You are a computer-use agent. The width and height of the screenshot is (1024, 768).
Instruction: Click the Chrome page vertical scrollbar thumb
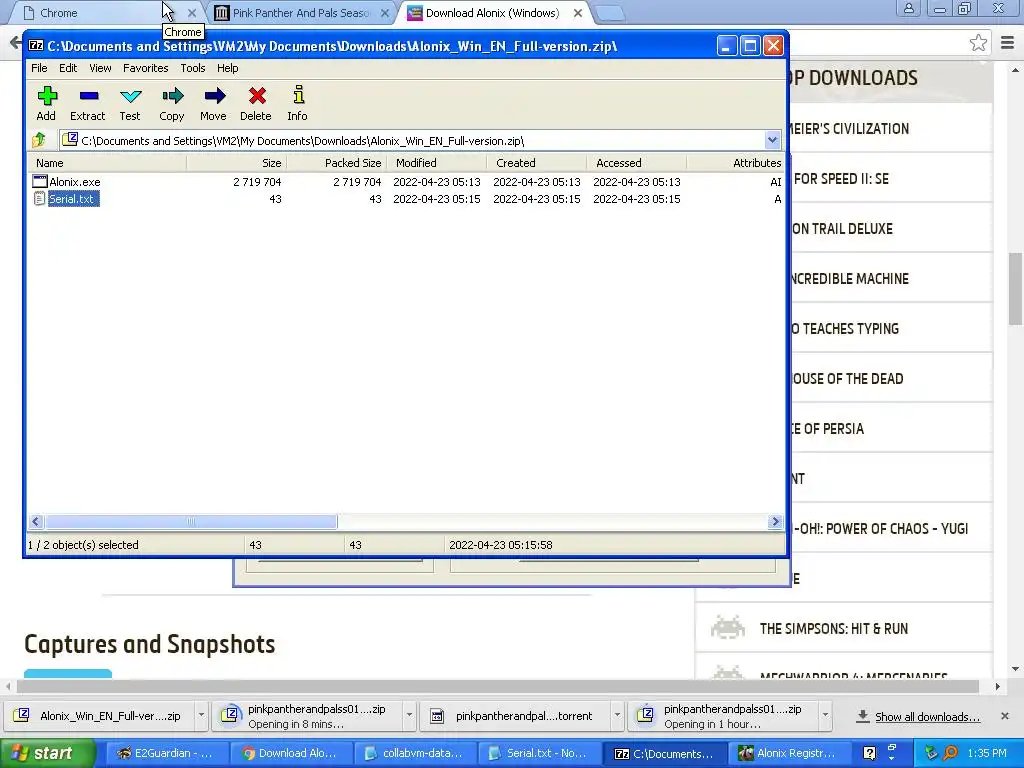tap(1016, 287)
